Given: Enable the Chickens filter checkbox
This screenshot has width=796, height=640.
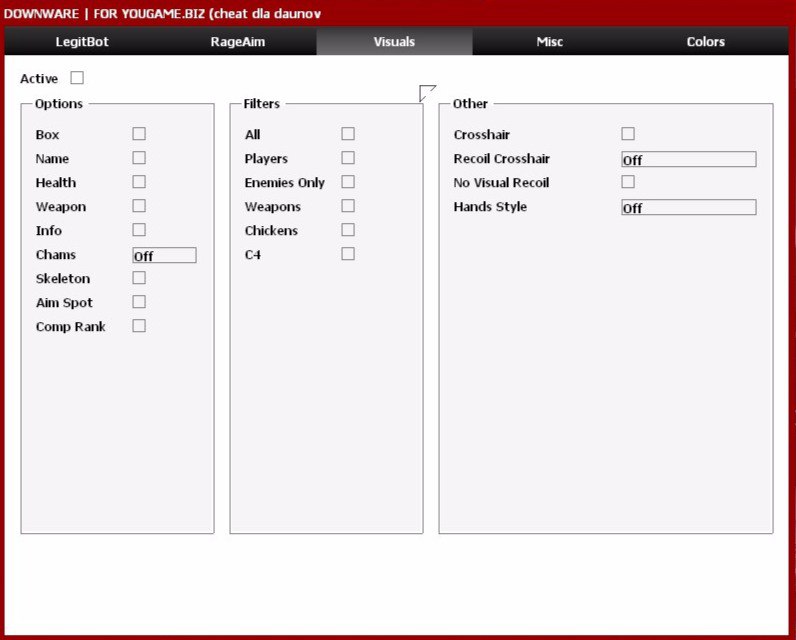Looking at the screenshot, I should click(x=348, y=230).
